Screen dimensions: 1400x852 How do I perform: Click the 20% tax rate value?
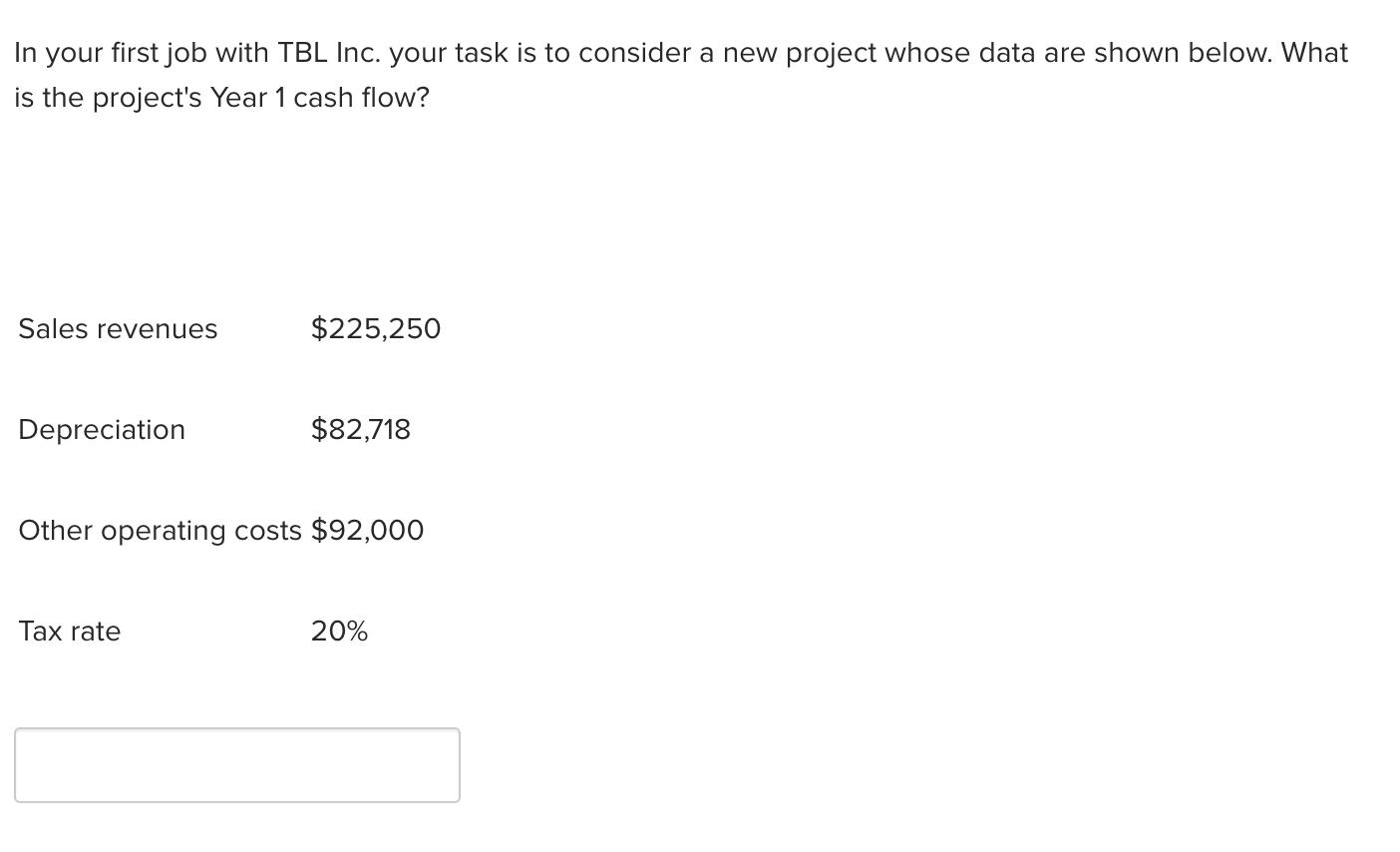338,631
